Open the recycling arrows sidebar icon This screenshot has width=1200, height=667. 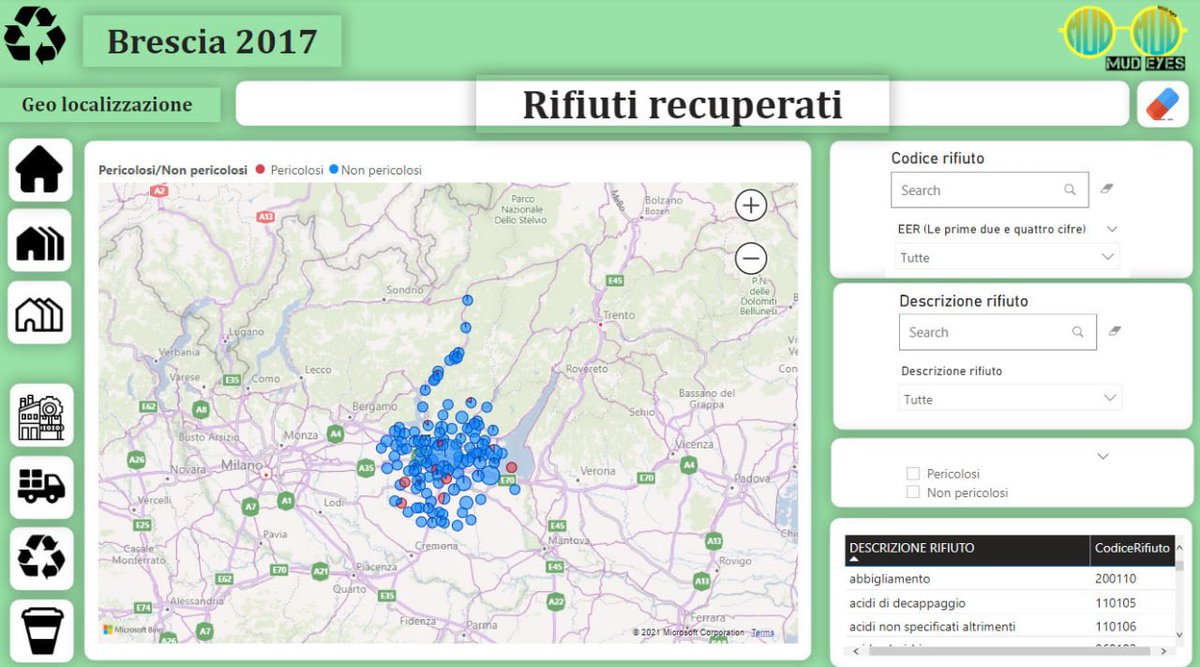tap(41, 558)
